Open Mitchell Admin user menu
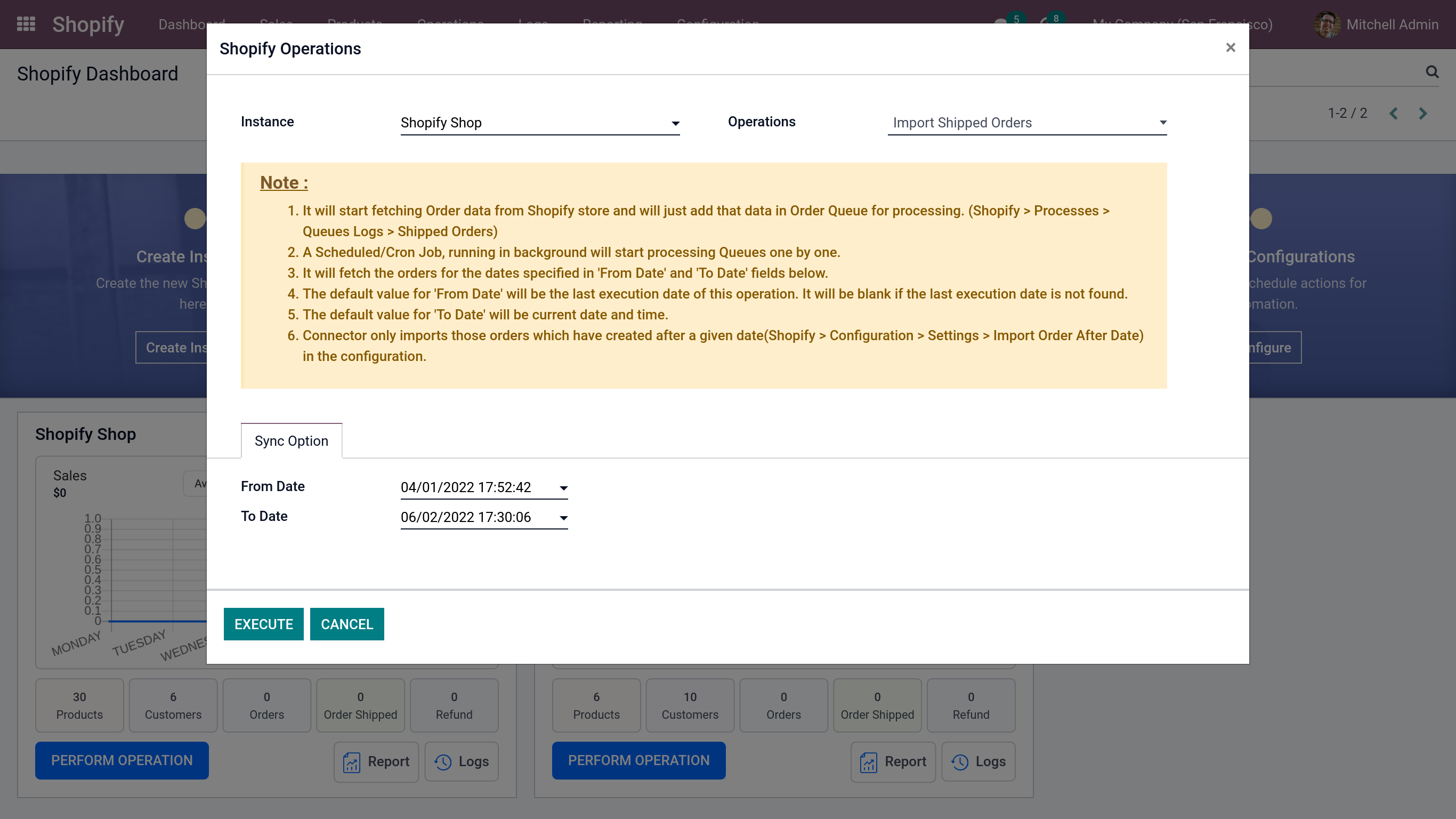The image size is (1456, 819). 1376,25
